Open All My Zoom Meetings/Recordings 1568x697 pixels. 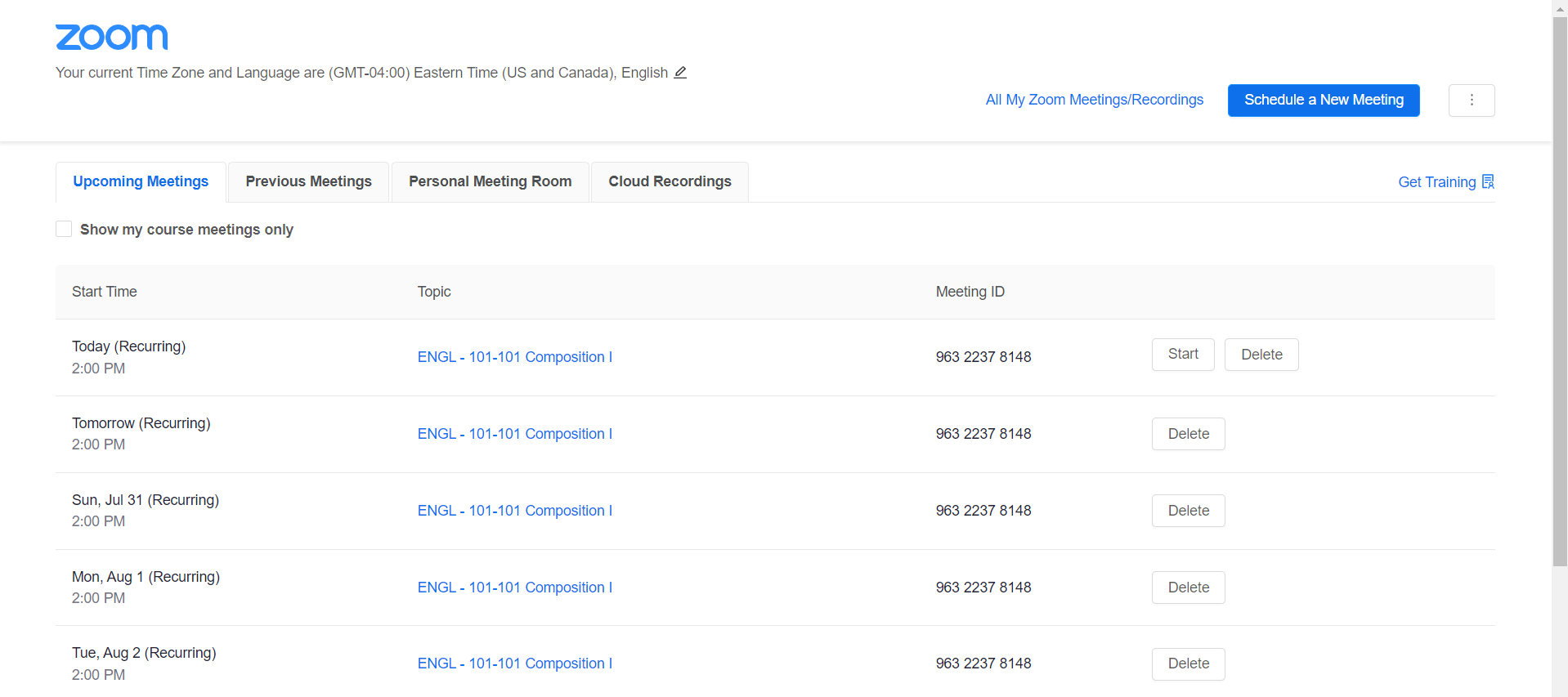coord(1094,100)
